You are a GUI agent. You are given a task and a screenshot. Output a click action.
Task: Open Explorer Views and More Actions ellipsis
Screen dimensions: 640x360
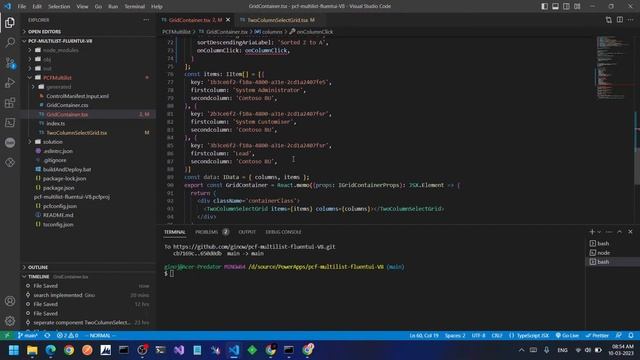(x=146, y=20)
